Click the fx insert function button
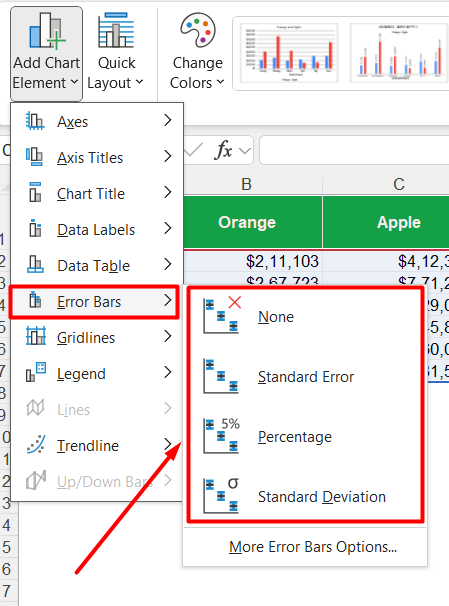 coord(224,150)
